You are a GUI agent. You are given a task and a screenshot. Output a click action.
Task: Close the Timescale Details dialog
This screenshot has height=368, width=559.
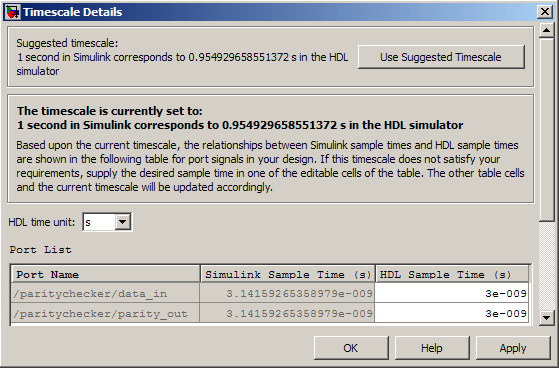click(545, 12)
